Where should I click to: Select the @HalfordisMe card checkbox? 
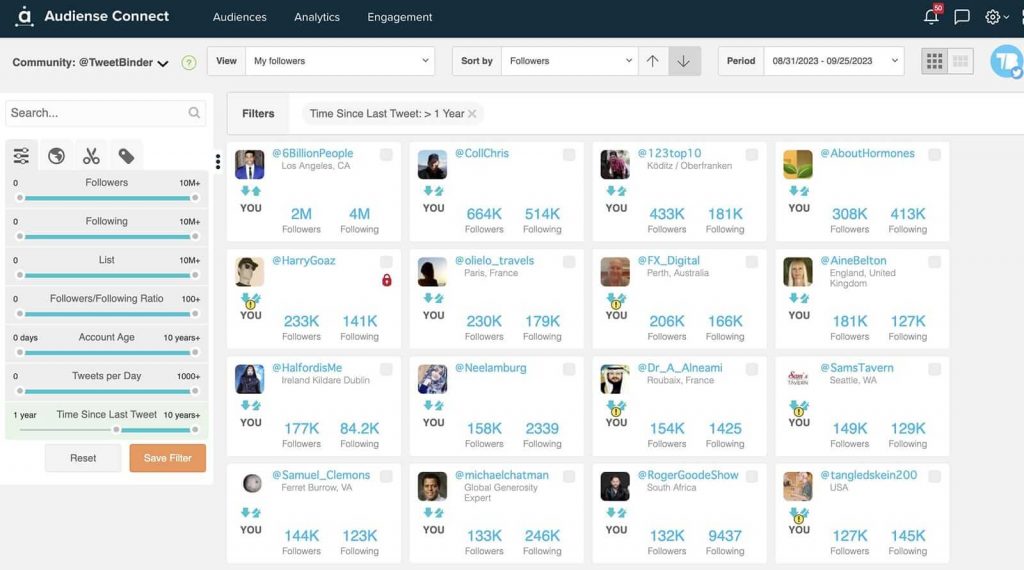(x=387, y=369)
